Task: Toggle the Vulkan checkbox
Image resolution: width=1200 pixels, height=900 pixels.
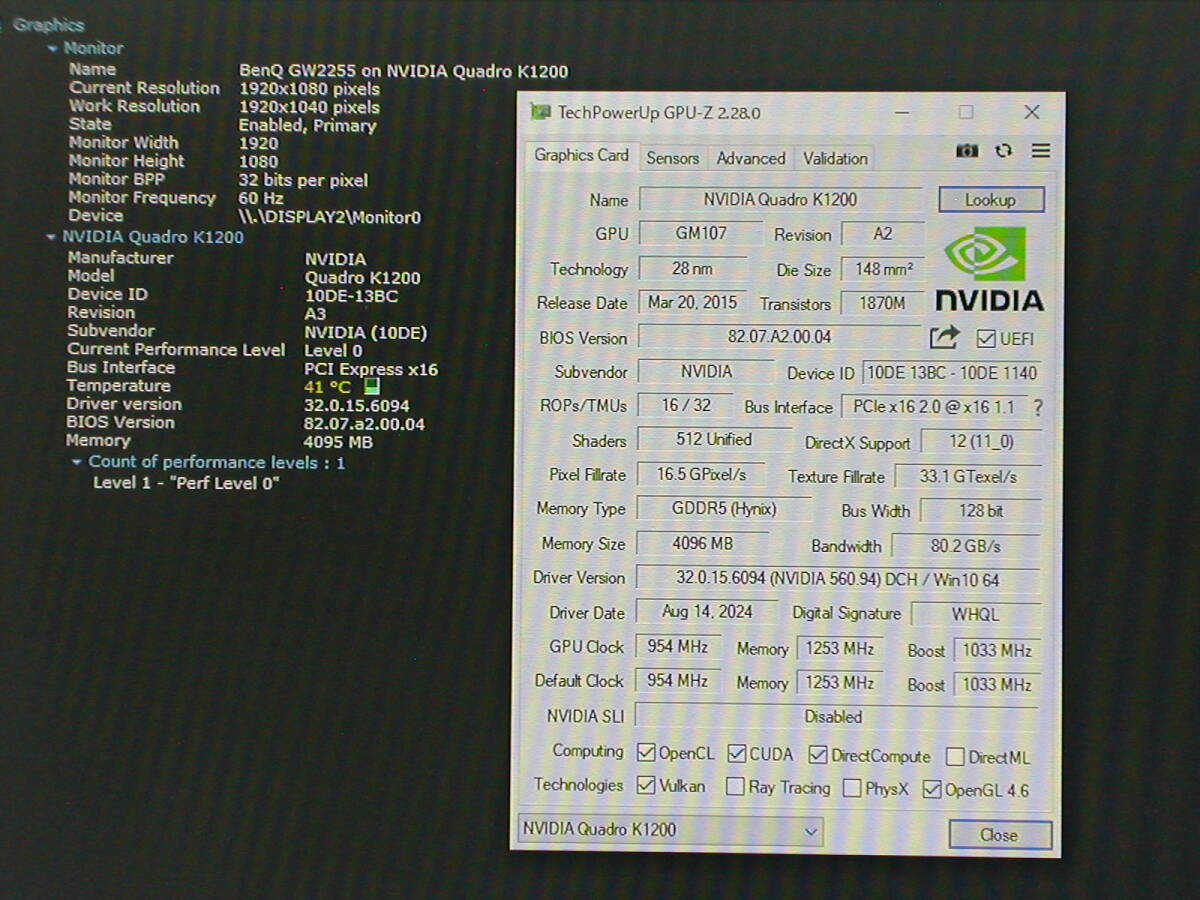Action: tap(645, 785)
